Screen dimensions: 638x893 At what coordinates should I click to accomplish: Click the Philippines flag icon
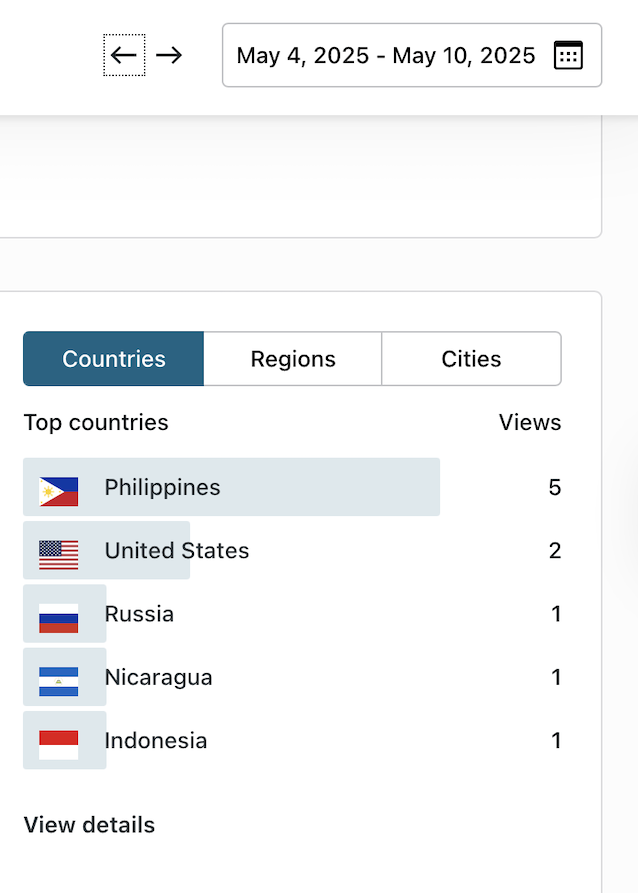(x=59, y=490)
